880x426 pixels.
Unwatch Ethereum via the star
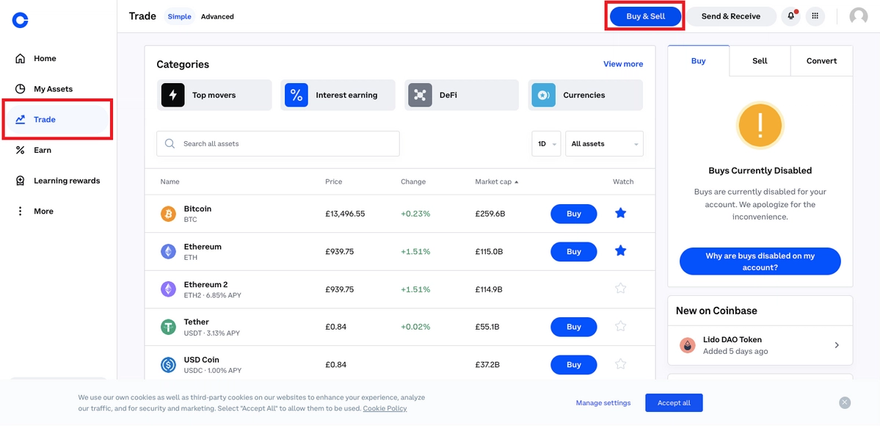620,251
